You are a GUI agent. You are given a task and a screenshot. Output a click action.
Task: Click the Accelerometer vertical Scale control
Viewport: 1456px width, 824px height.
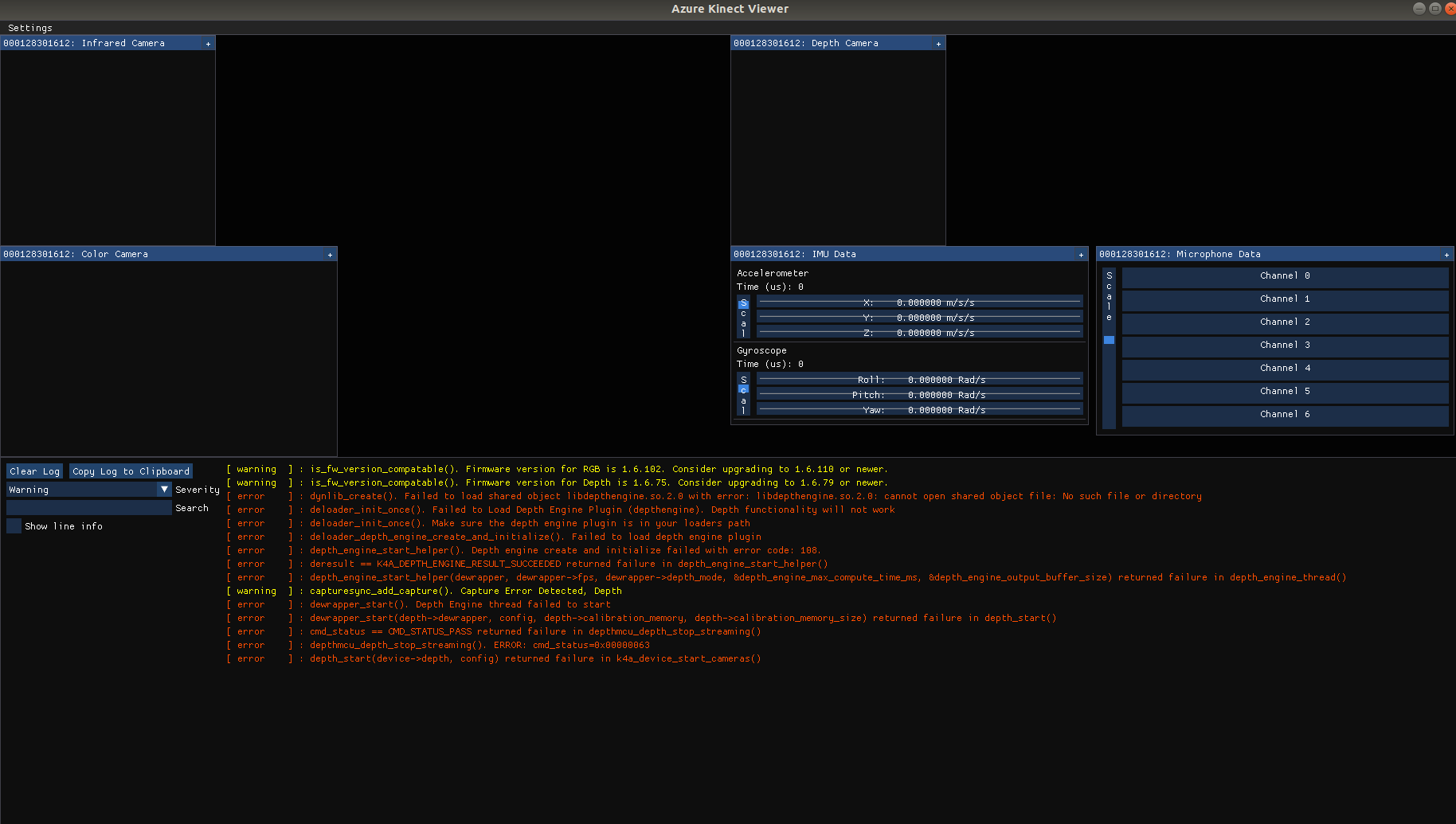(x=743, y=317)
